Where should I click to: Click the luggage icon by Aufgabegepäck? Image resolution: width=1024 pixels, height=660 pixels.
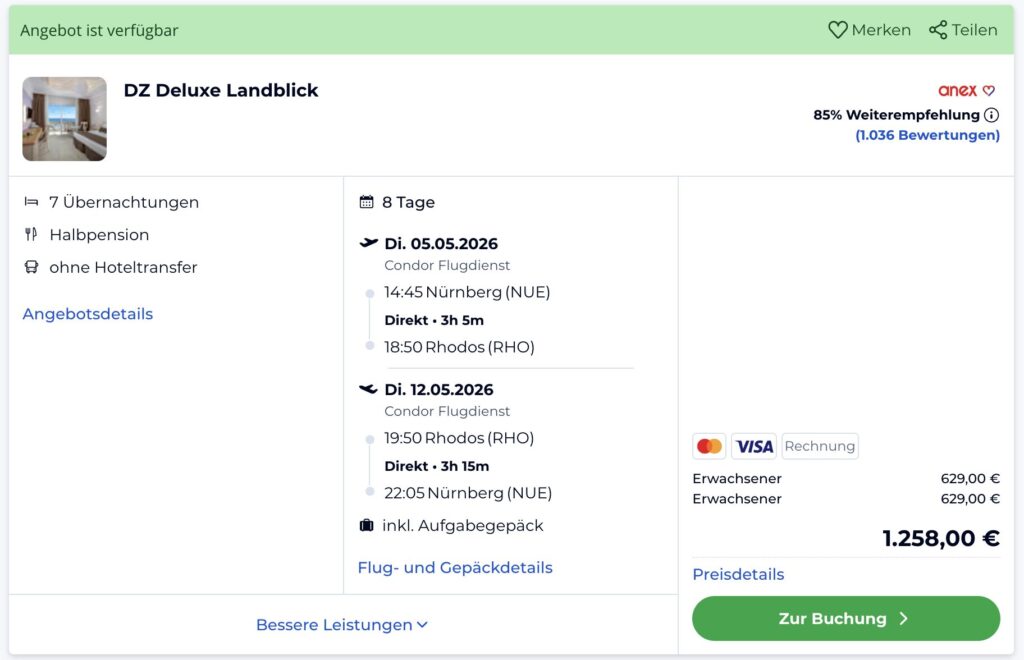pos(367,525)
